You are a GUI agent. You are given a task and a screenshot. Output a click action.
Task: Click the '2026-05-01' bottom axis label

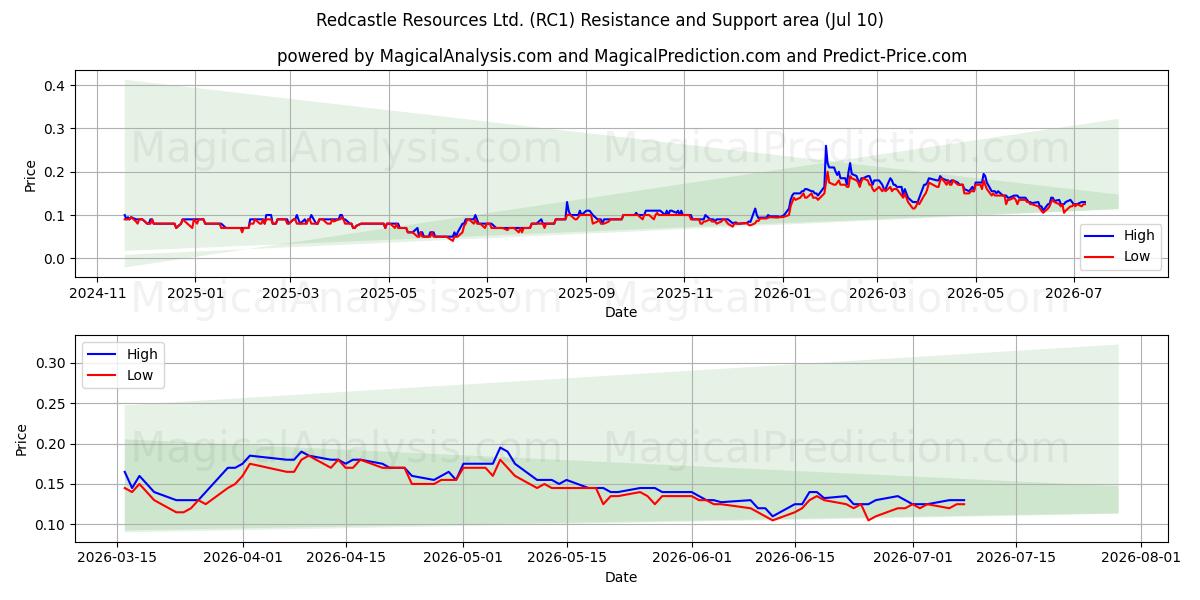pyautogui.click(x=465, y=560)
